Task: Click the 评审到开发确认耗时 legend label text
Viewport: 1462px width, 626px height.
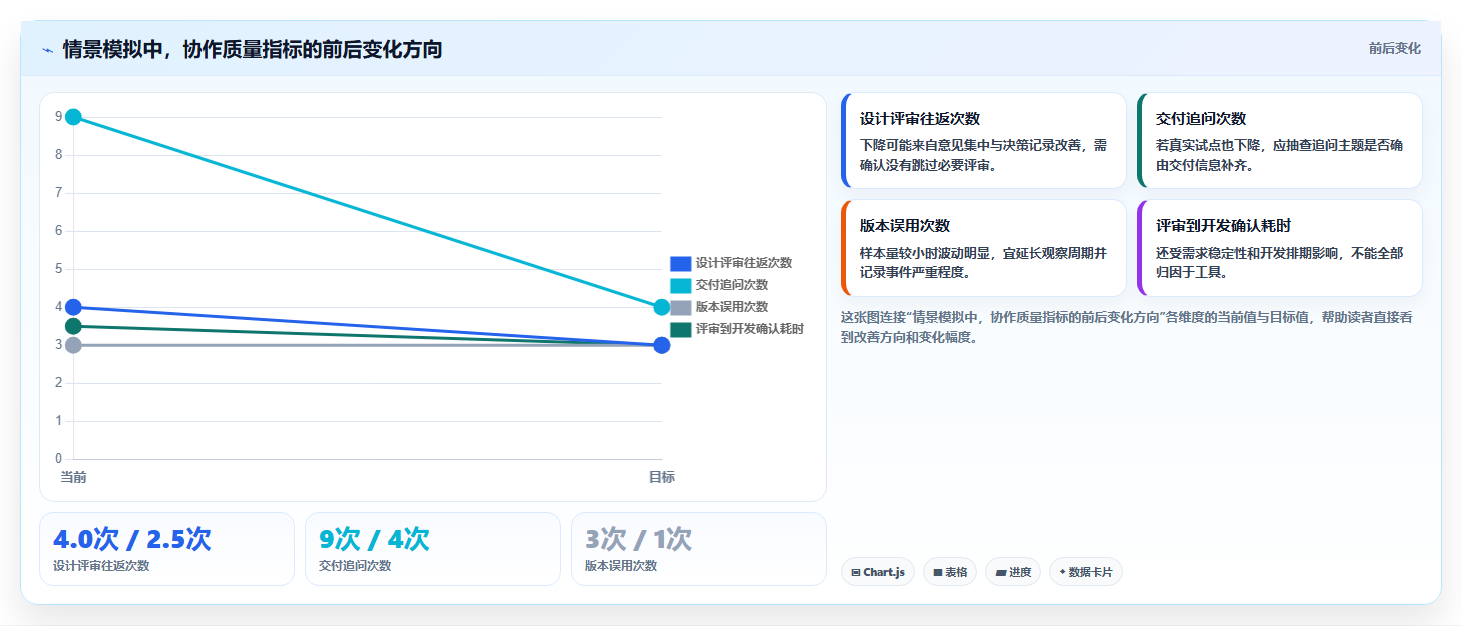Action: click(750, 329)
